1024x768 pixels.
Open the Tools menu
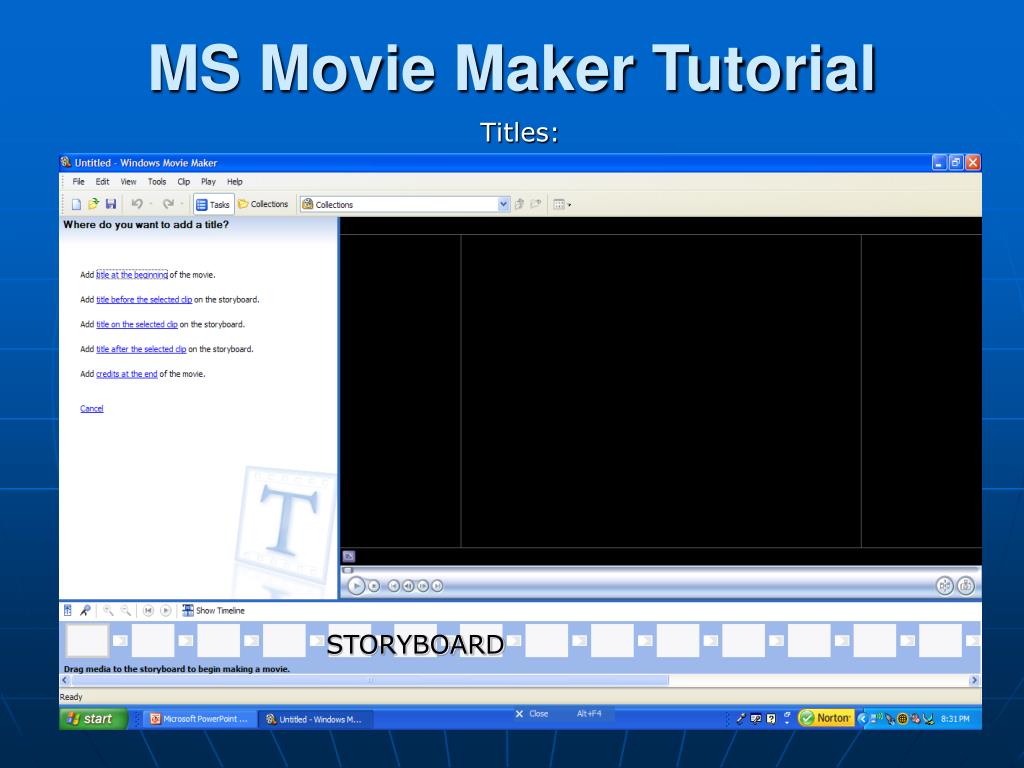[x=157, y=182]
